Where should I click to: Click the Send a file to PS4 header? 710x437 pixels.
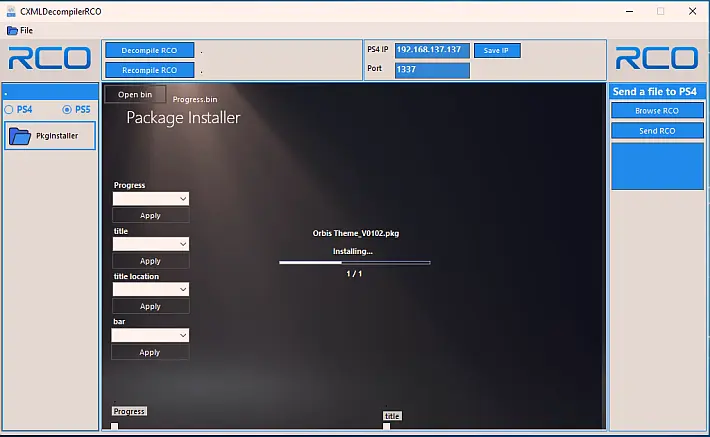655,91
